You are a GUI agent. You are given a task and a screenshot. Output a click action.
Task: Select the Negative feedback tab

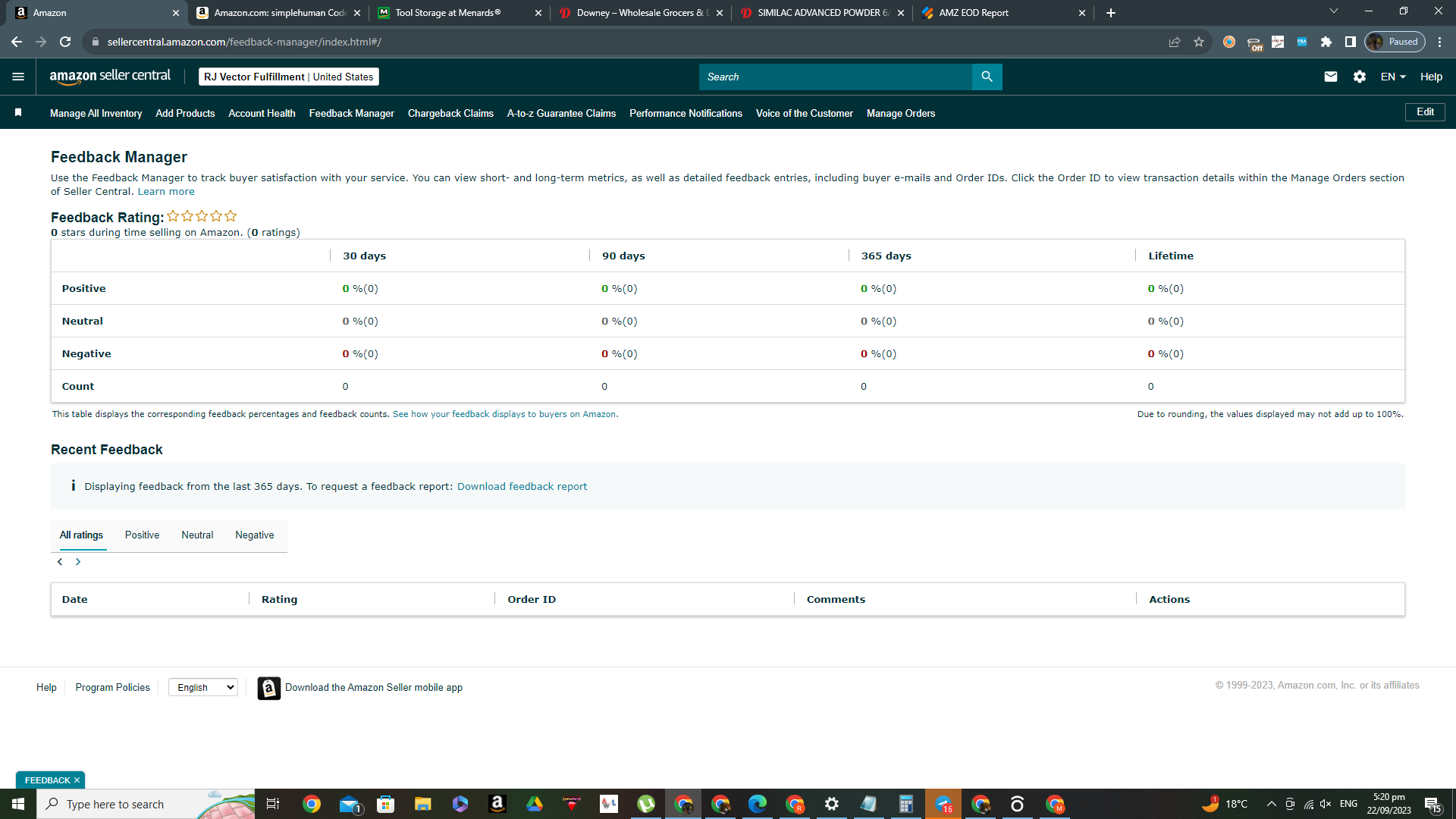click(x=254, y=535)
